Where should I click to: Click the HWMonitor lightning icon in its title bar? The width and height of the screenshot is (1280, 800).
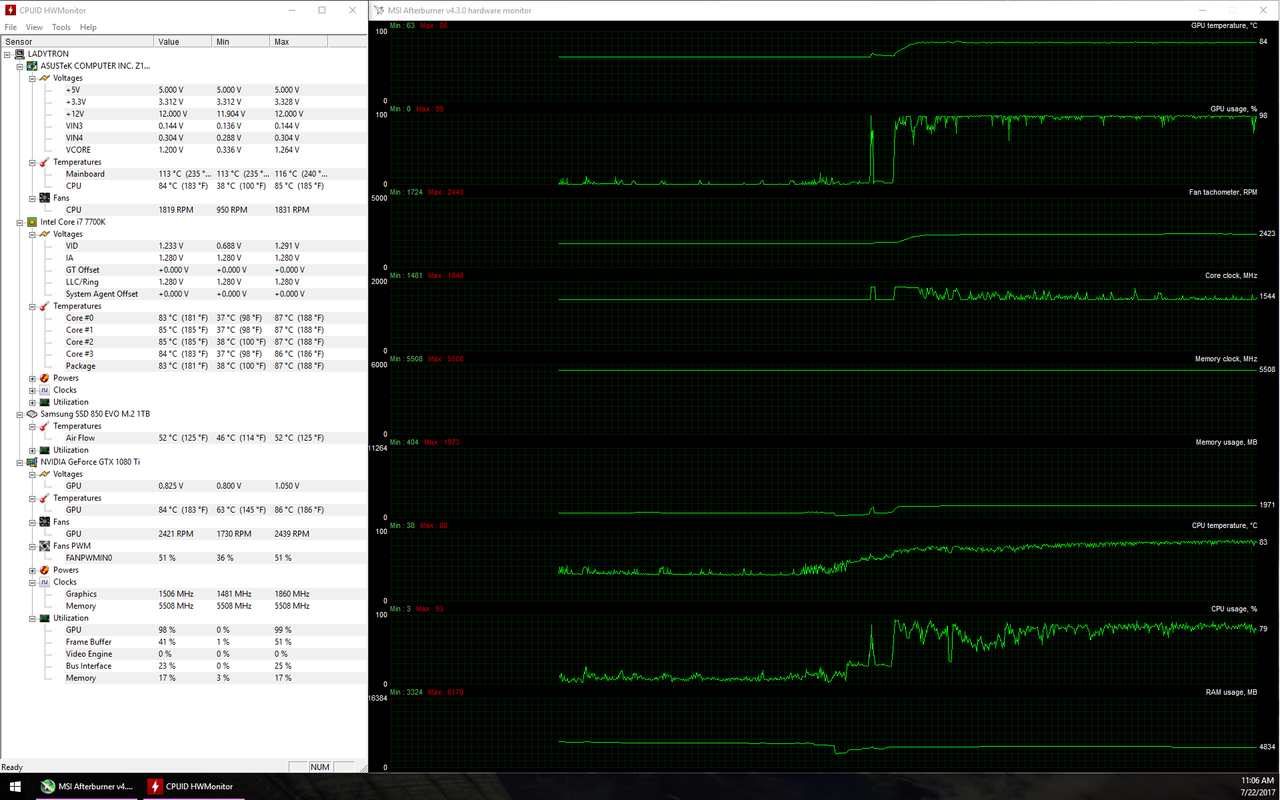tap(10, 10)
